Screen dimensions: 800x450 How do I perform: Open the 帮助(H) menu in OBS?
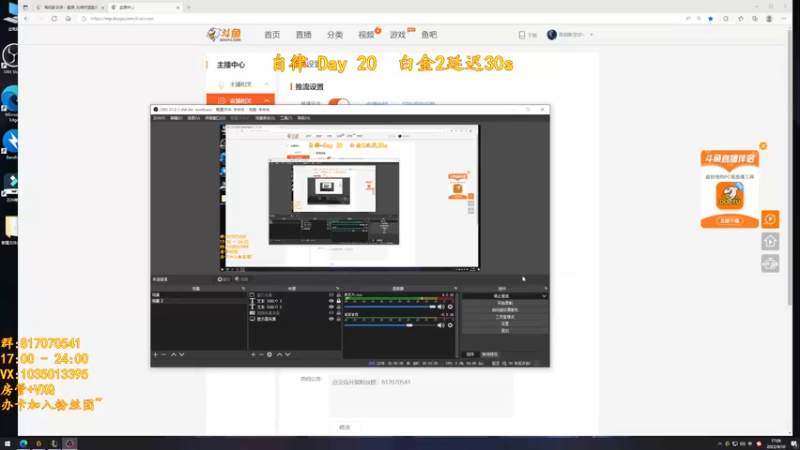[304, 118]
